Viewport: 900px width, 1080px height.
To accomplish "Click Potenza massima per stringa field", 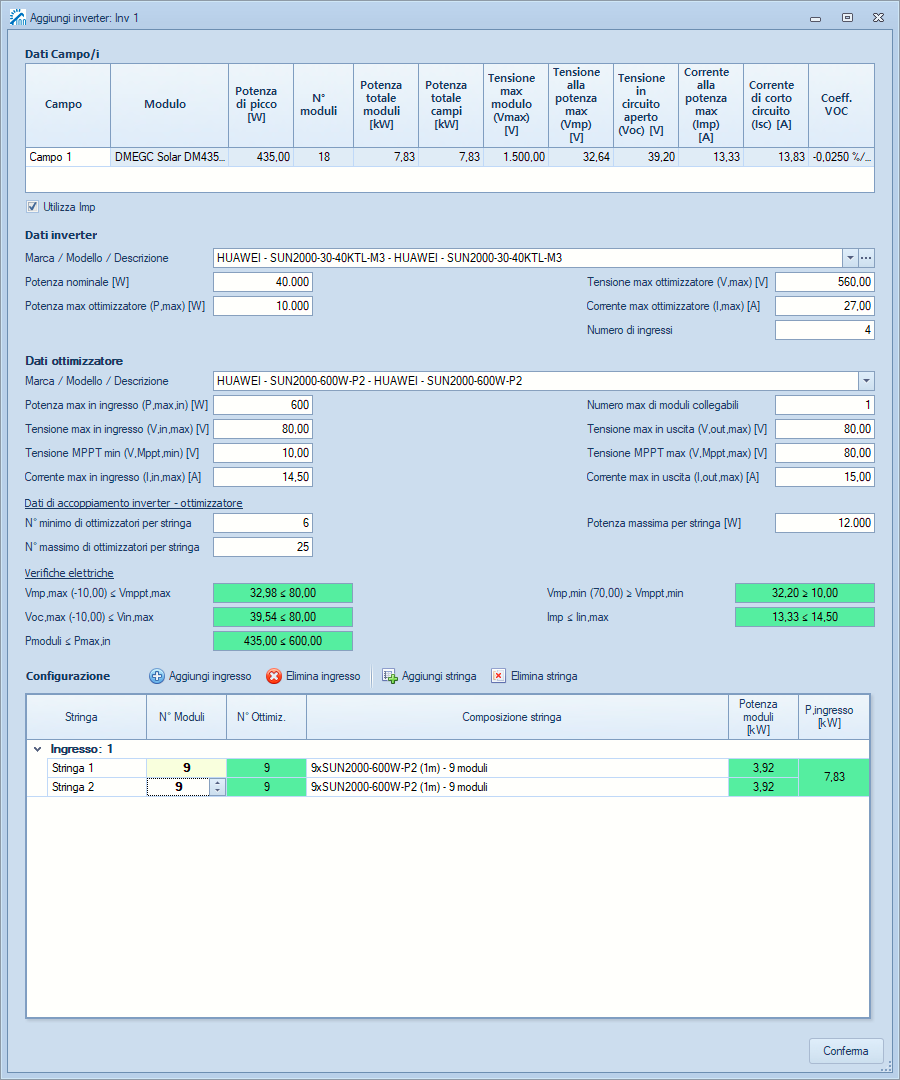I will point(824,523).
